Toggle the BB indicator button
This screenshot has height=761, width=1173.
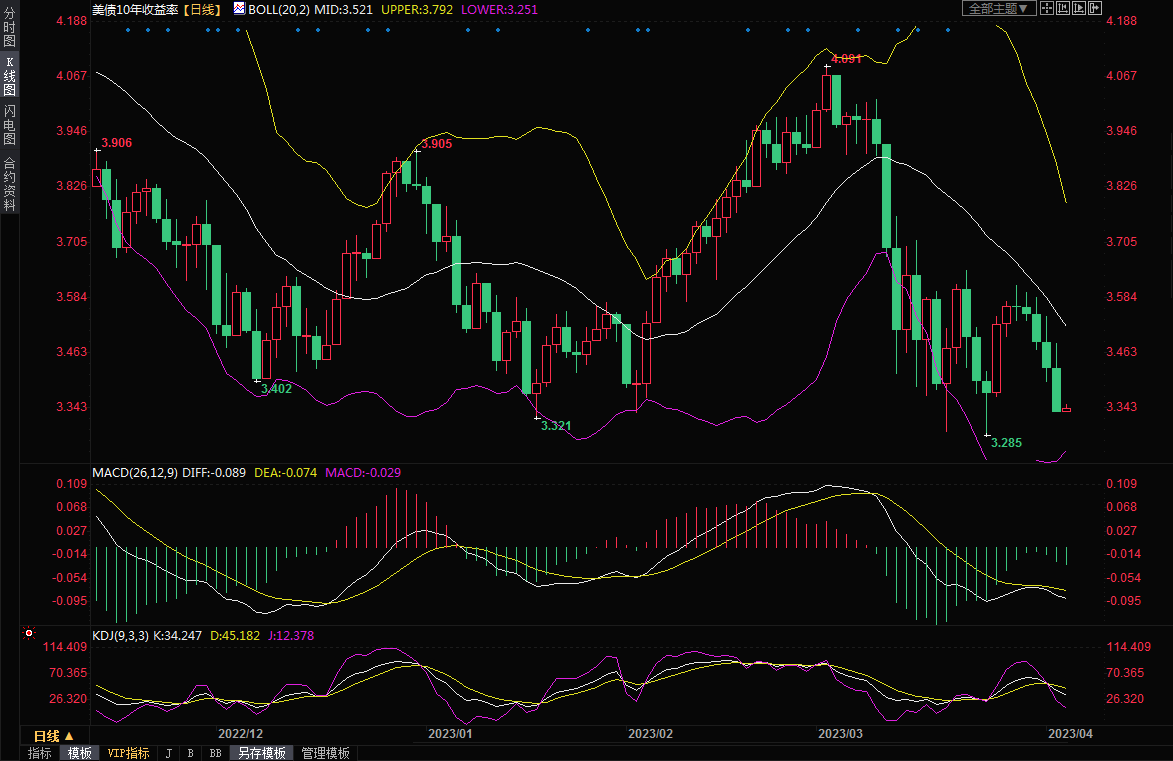pyautogui.click(x=215, y=753)
